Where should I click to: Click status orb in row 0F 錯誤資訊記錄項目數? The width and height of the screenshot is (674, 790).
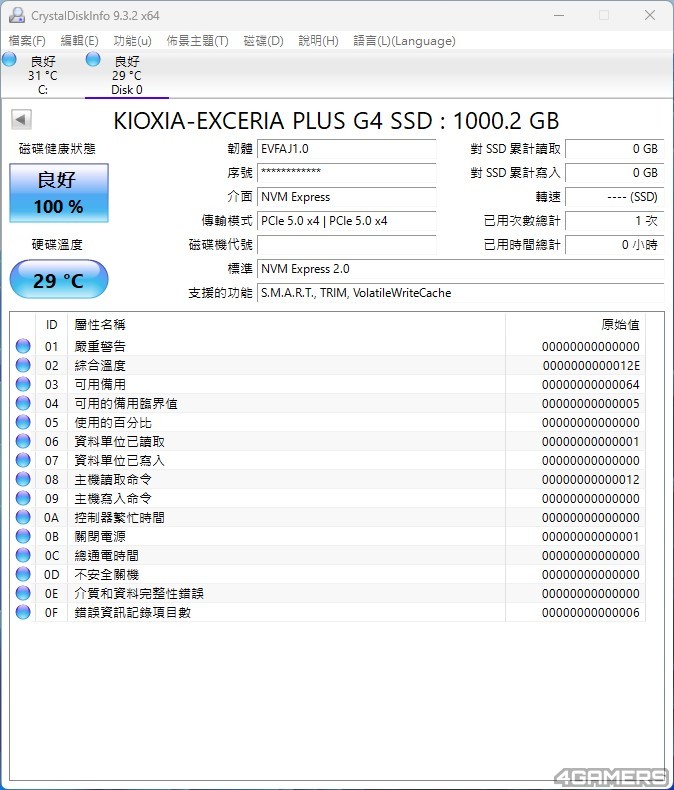[x=23, y=612]
